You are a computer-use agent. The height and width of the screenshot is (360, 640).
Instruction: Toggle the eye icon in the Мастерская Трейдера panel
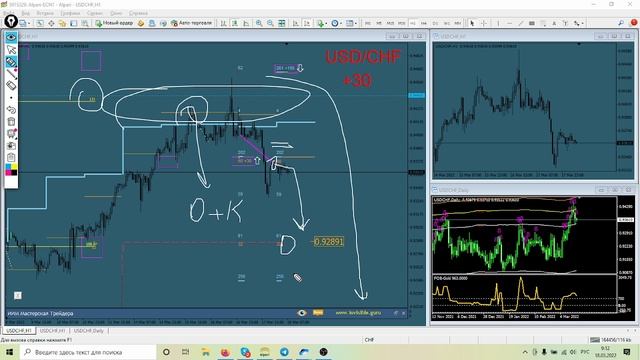[302, 313]
